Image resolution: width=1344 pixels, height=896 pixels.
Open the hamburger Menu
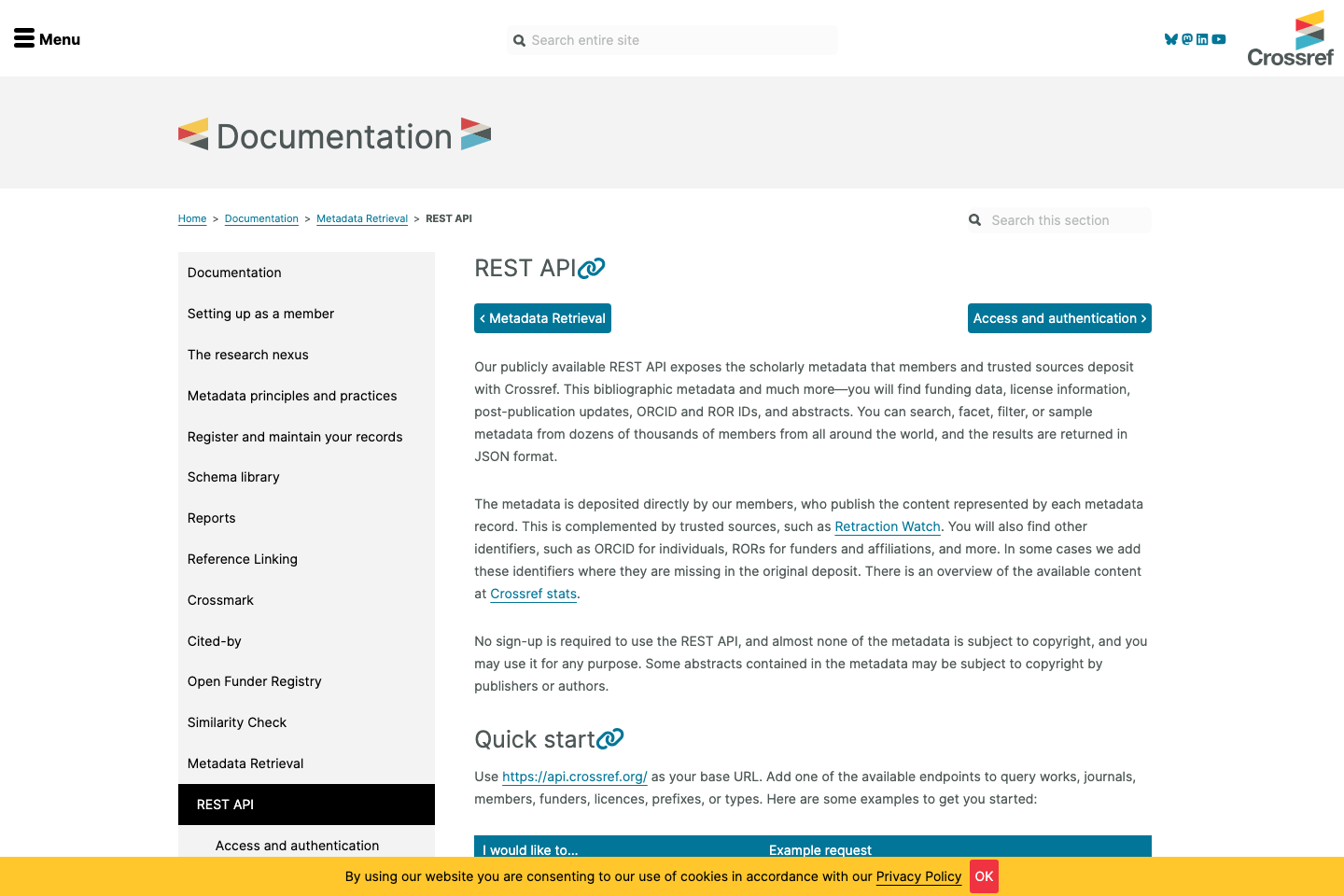46,38
